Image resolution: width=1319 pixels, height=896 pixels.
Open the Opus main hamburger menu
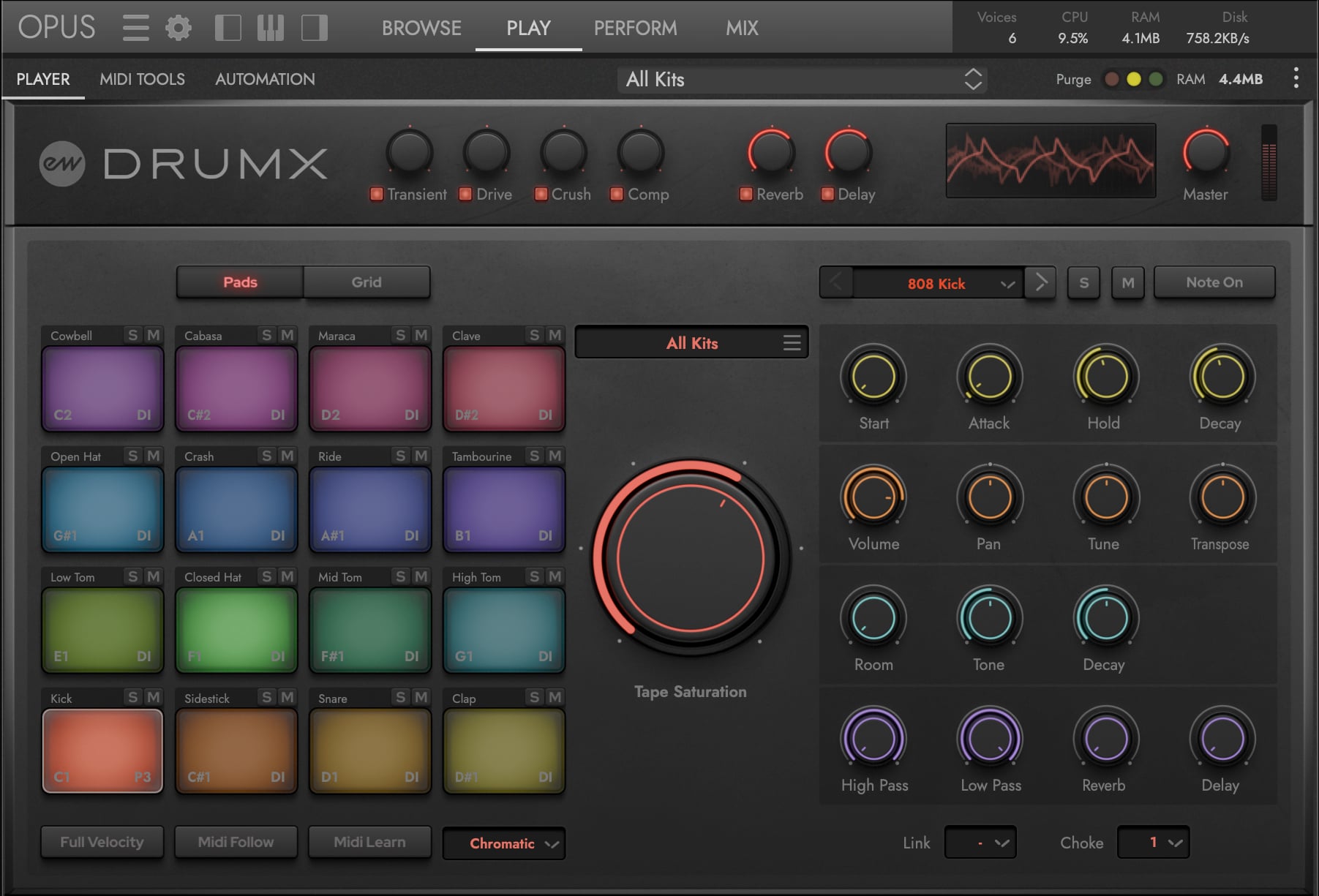pos(135,28)
